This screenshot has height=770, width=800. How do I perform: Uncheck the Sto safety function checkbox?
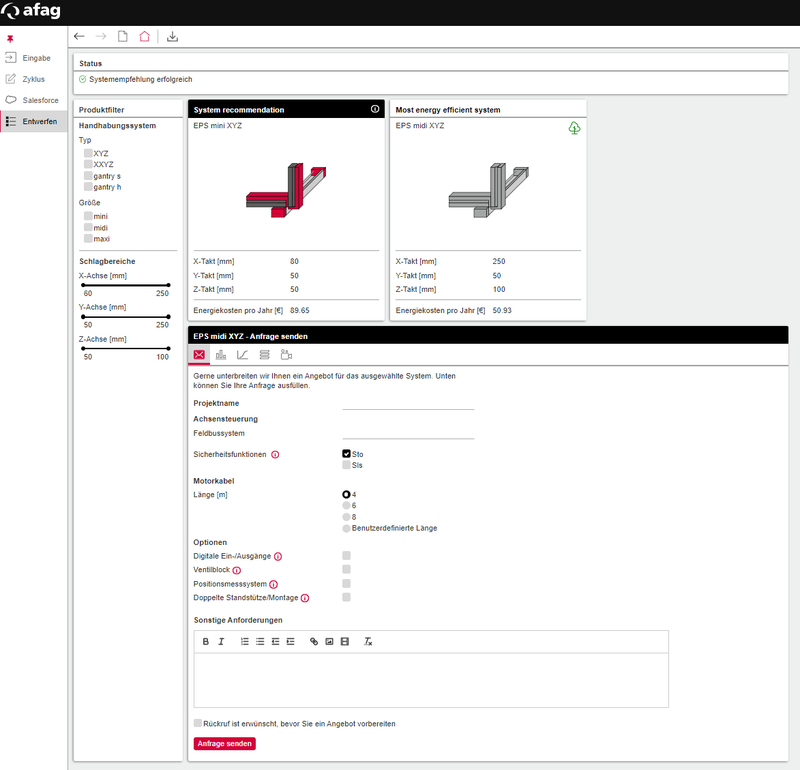[346, 454]
